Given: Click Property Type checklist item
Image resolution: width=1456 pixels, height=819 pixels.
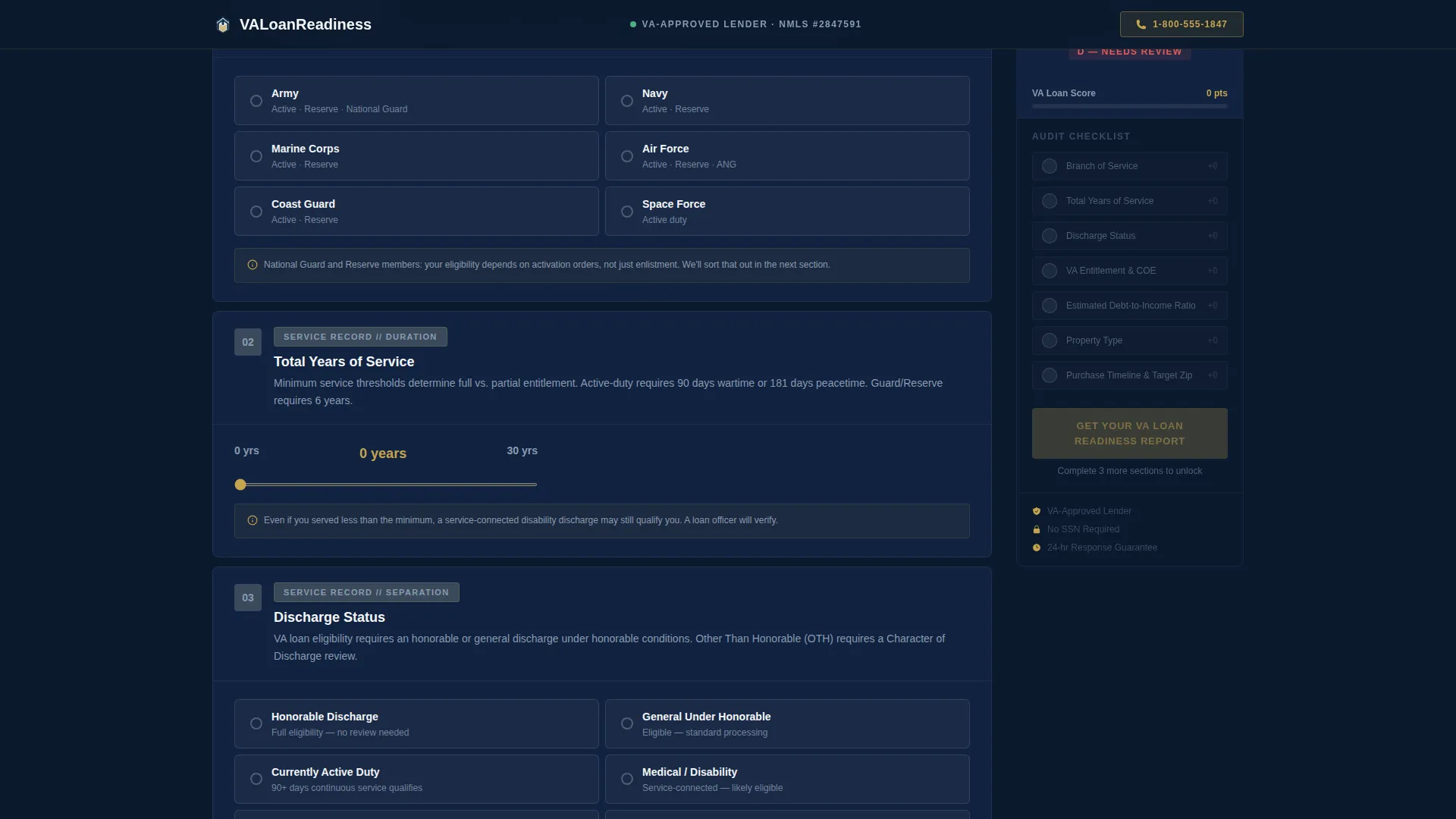Looking at the screenshot, I should point(1129,341).
